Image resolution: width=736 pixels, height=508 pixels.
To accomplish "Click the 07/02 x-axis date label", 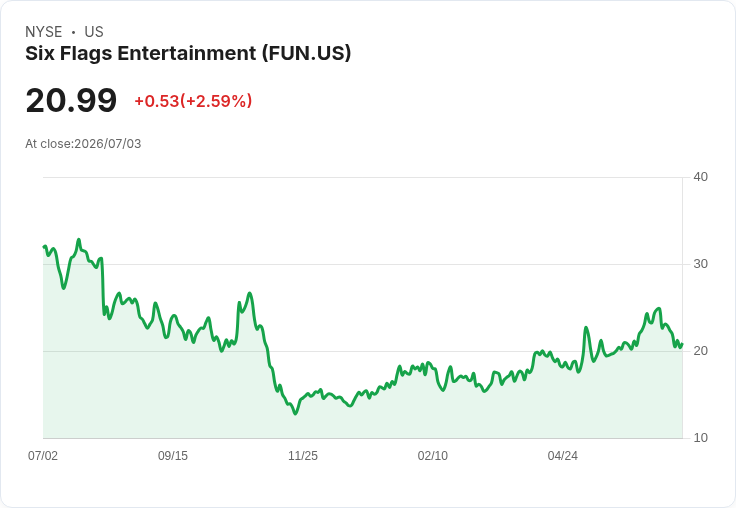I will [43, 455].
